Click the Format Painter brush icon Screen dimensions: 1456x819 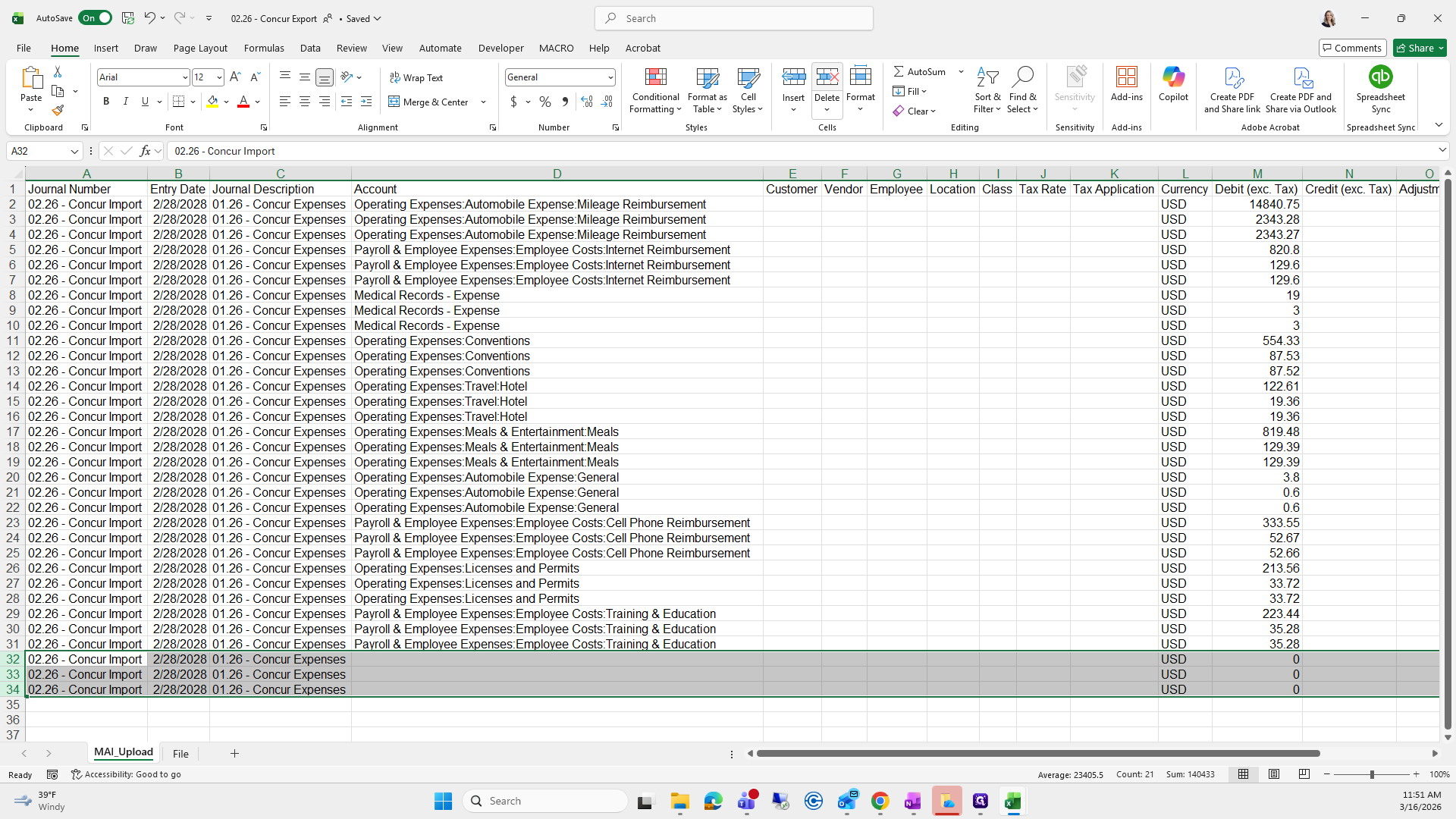click(58, 111)
